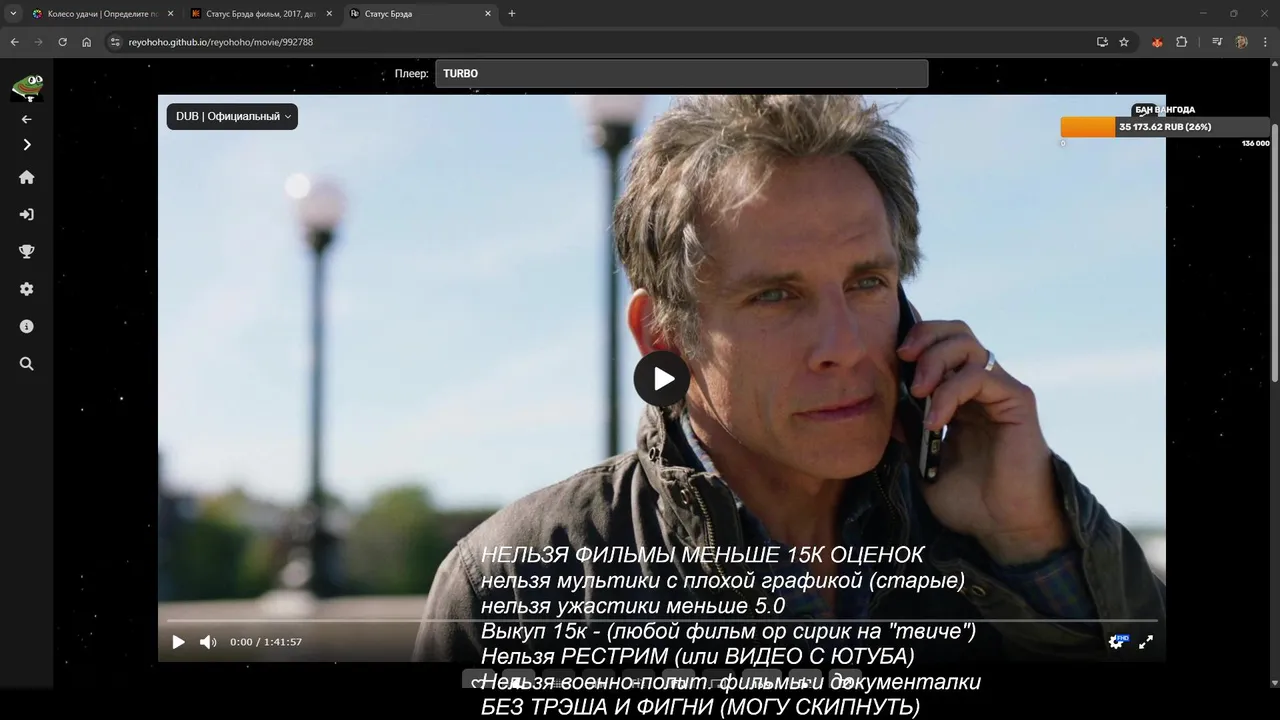Click the БАН ВАНГОДА goal label
1280x720 pixels.
1165,110
